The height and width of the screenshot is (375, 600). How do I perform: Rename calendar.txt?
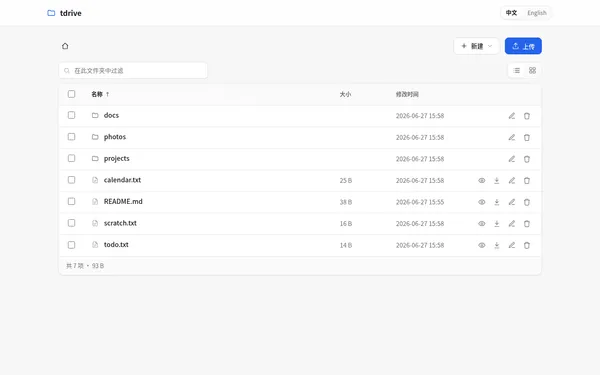512,181
